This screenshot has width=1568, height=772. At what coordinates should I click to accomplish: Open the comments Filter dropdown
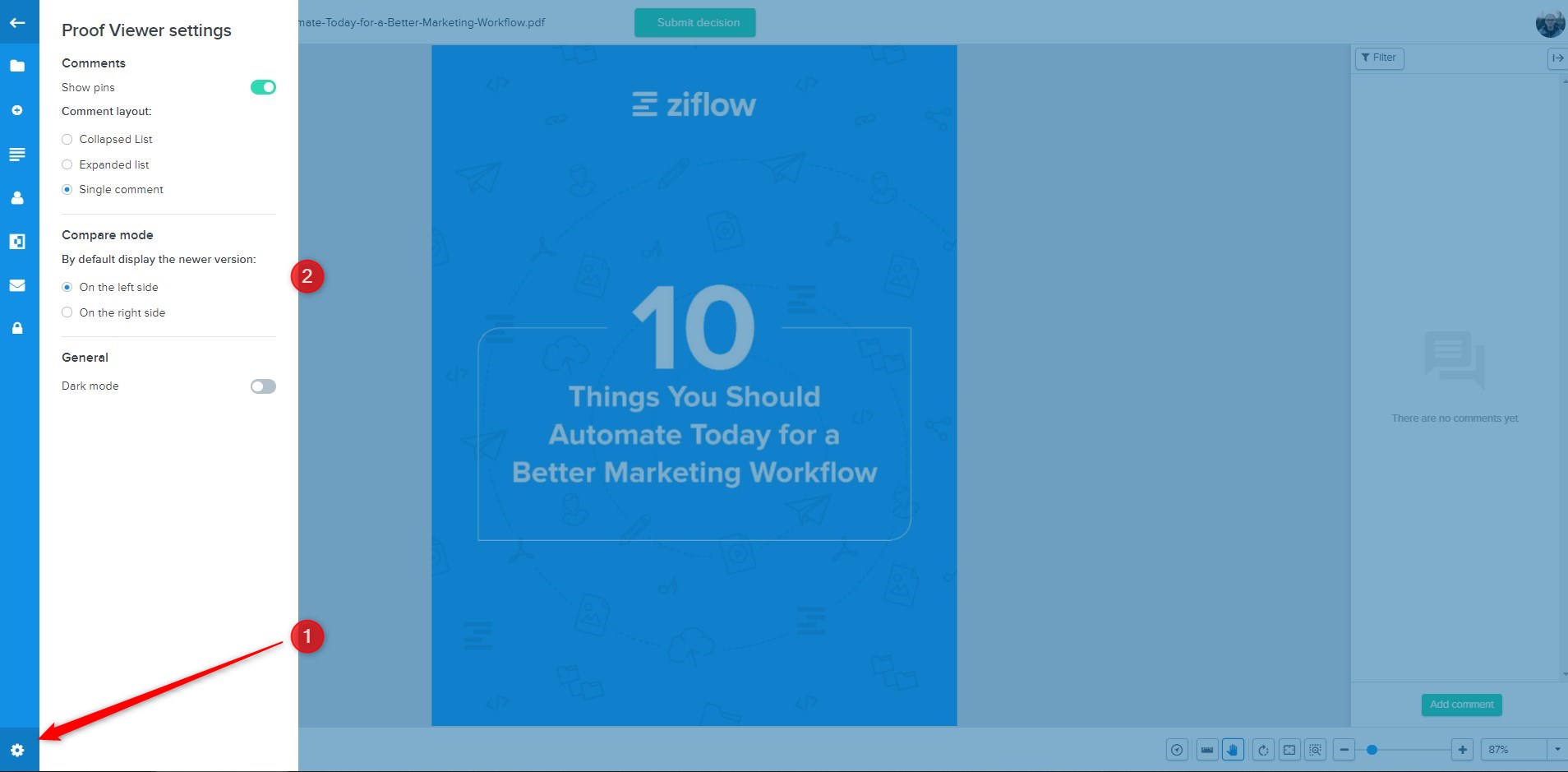pos(1379,58)
